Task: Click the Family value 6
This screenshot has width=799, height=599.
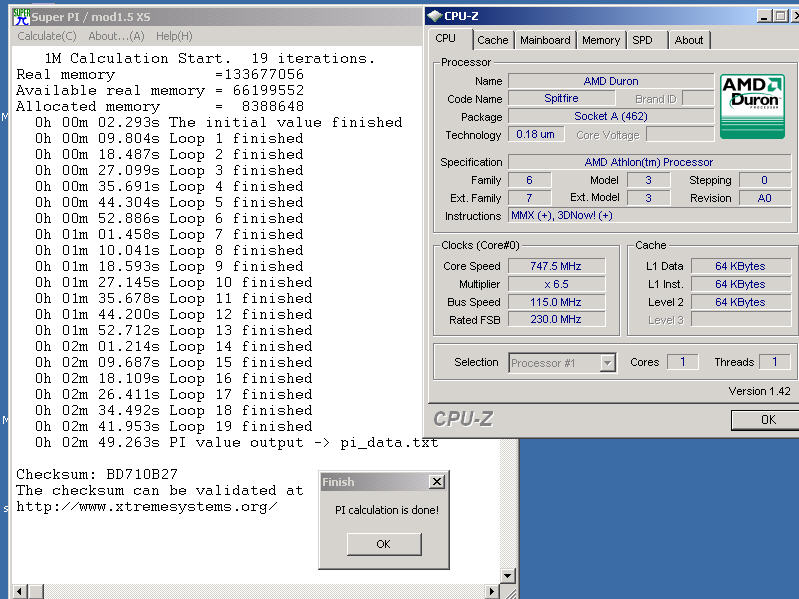Action: click(529, 180)
